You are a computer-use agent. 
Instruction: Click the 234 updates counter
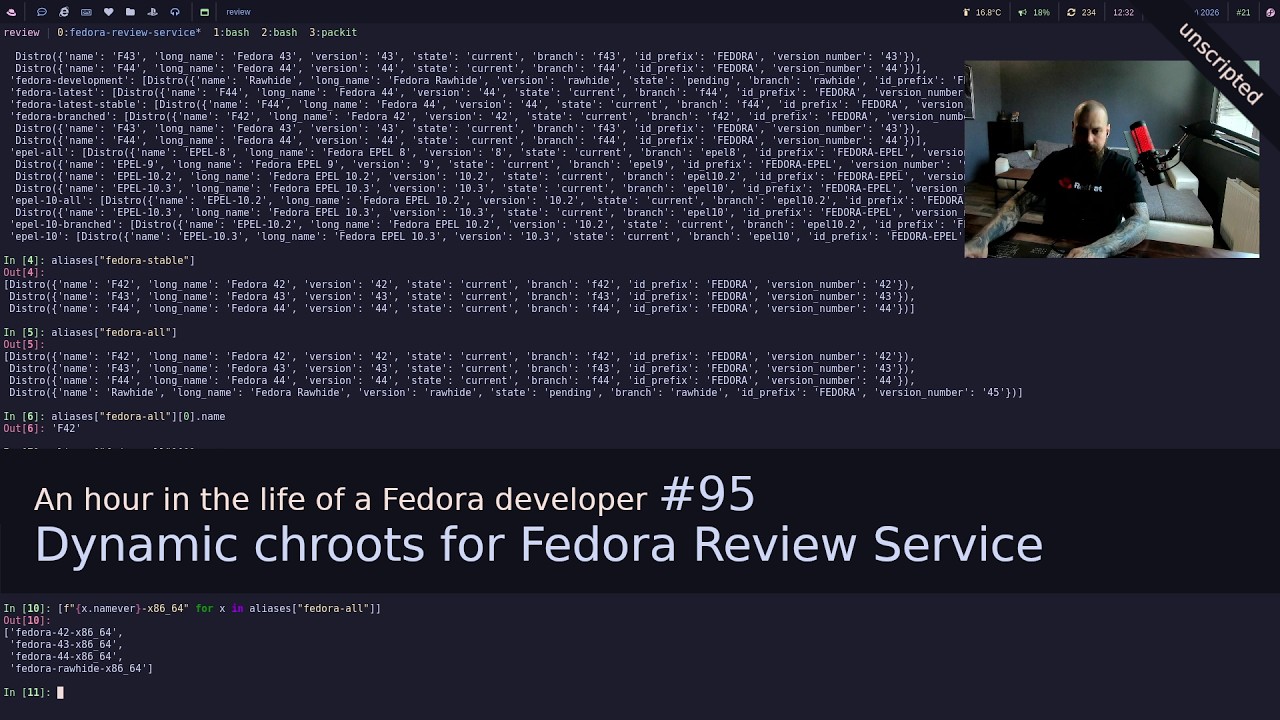pyautogui.click(x=1089, y=12)
